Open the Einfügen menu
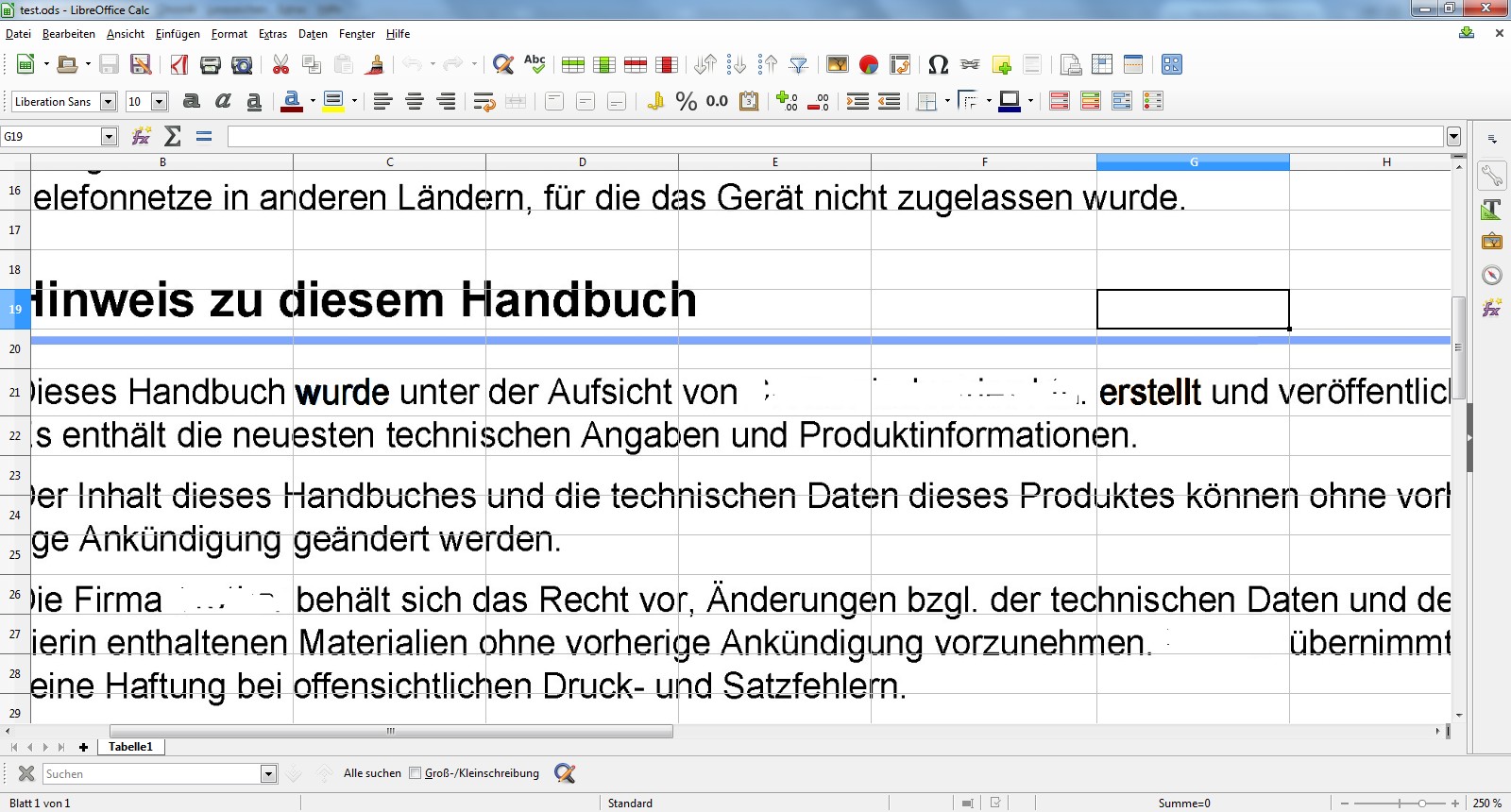The image size is (1511, 812). (178, 34)
